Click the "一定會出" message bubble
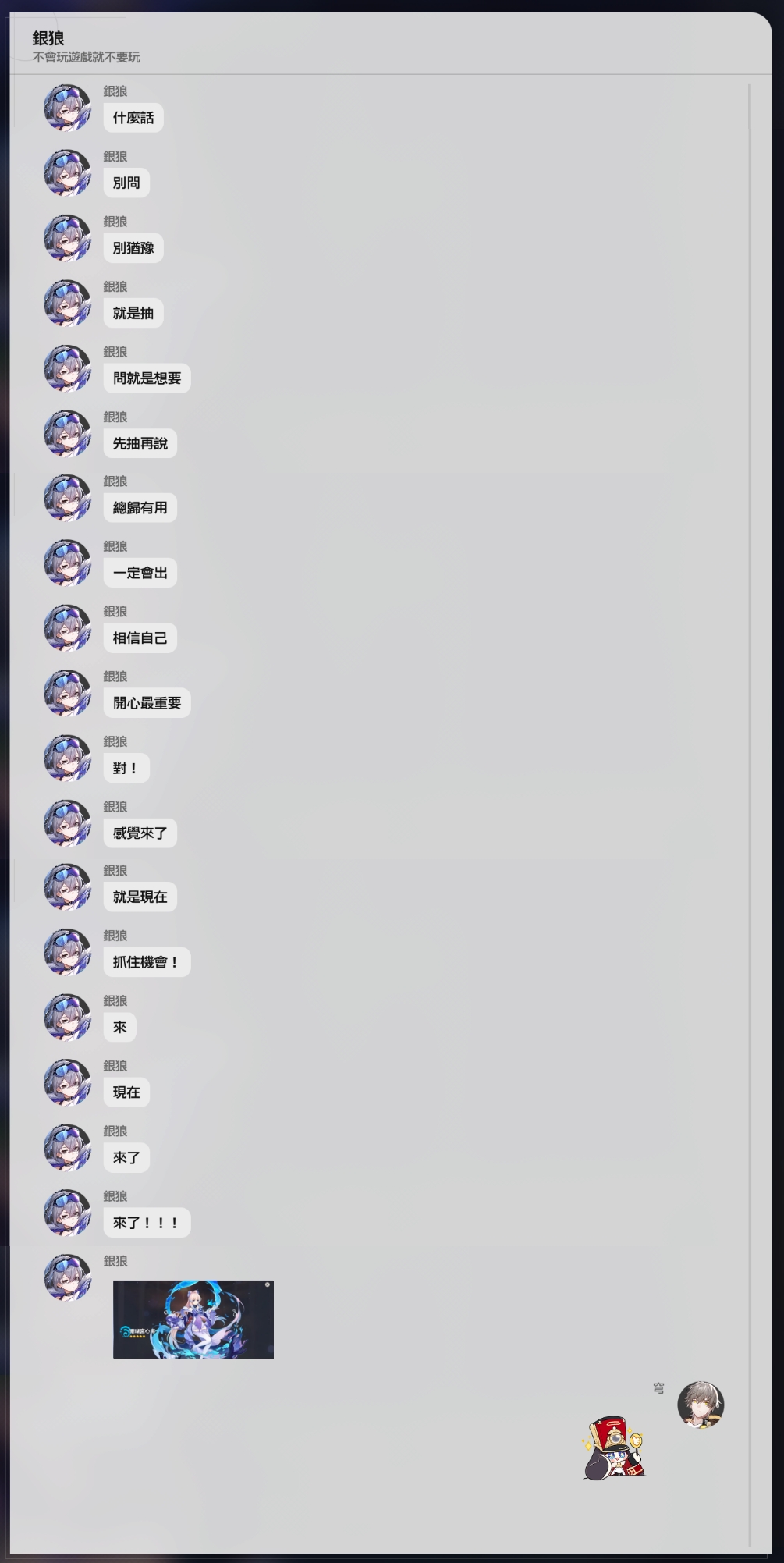 [x=140, y=573]
